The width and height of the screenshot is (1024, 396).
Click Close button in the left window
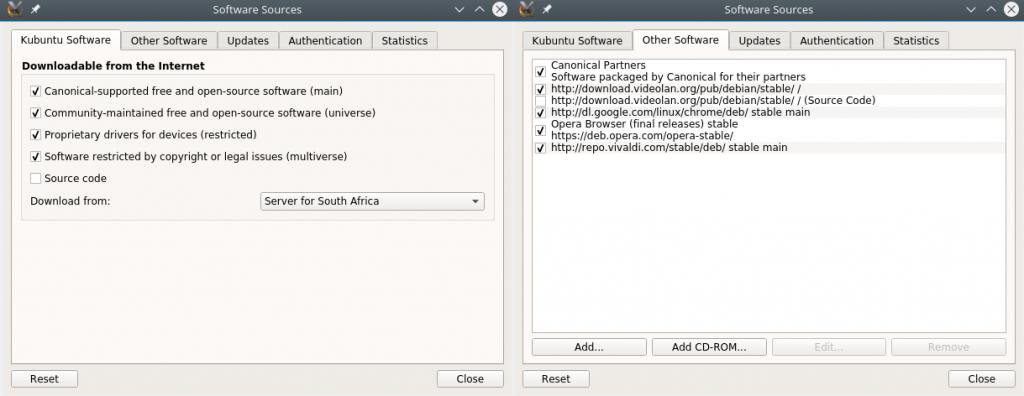(470, 378)
